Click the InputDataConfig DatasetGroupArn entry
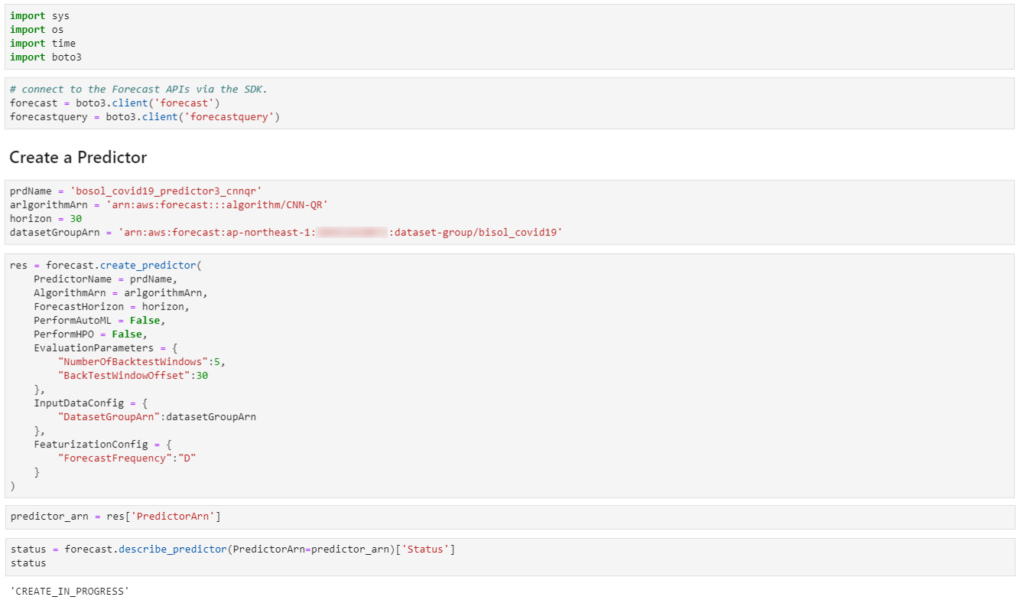The width and height of the screenshot is (1024, 600). tap(157, 416)
